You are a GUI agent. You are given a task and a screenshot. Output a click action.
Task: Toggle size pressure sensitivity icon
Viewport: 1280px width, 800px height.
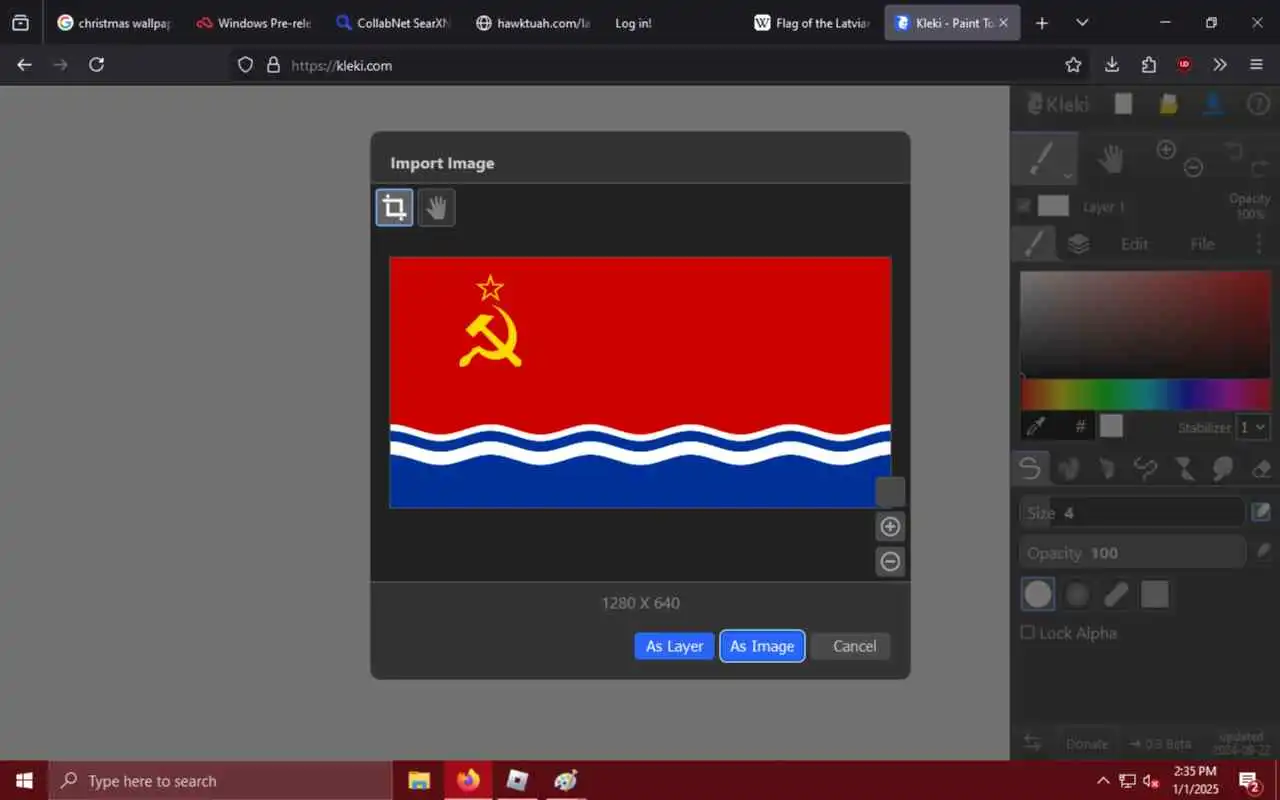pyautogui.click(x=1261, y=512)
